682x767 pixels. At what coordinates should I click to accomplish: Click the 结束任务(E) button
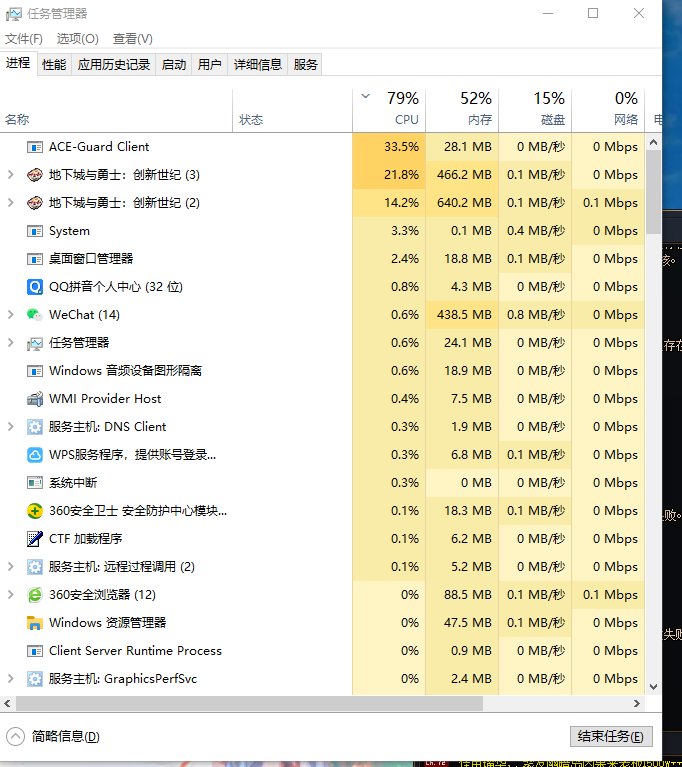click(x=611, y=736)
